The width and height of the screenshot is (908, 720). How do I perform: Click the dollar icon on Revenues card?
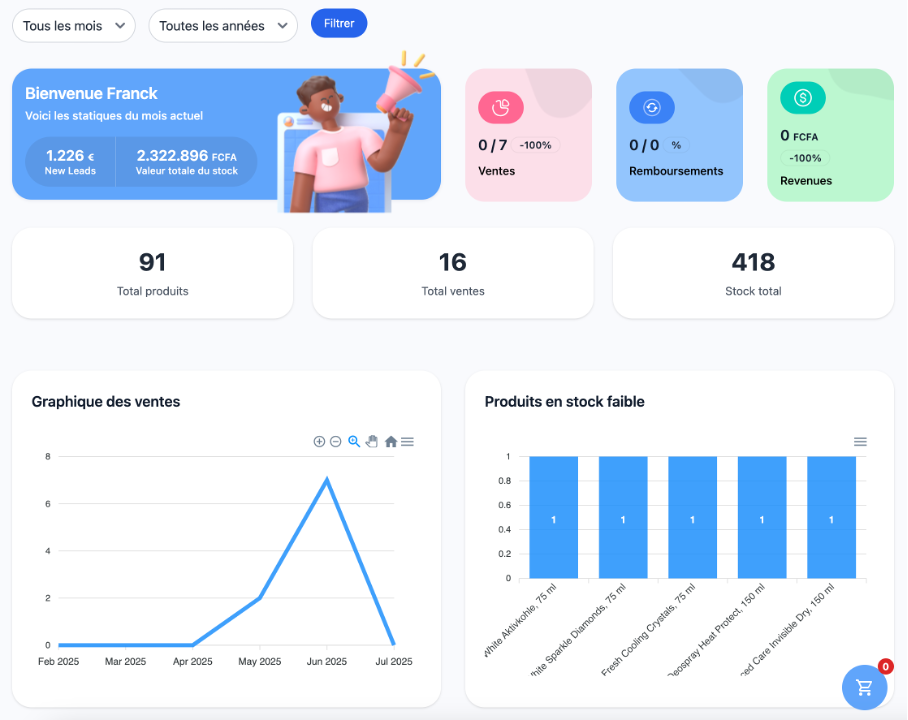coord(802,98)
